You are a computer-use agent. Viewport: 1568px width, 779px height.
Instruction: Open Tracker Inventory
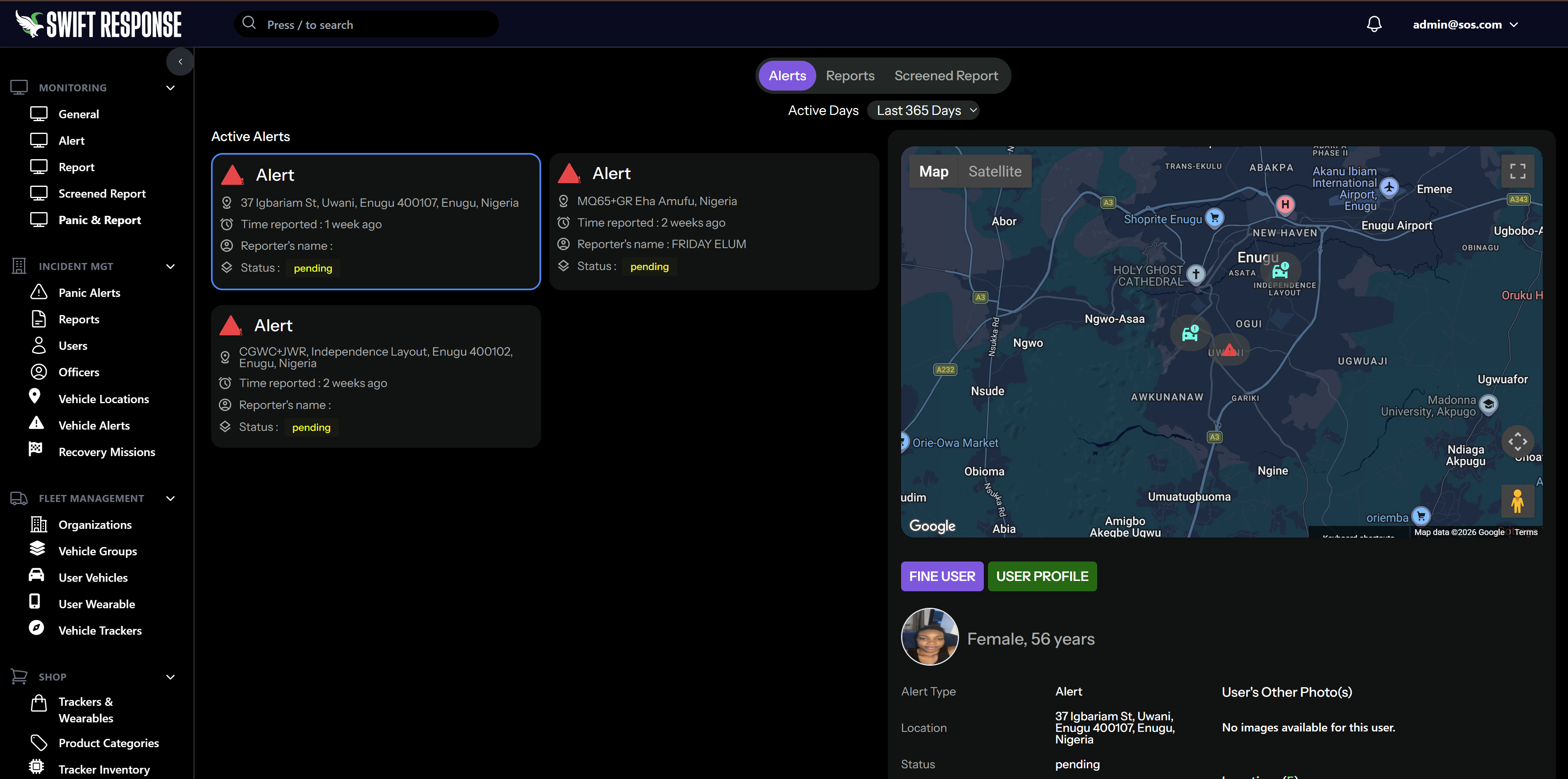click(x=104, y=769)
